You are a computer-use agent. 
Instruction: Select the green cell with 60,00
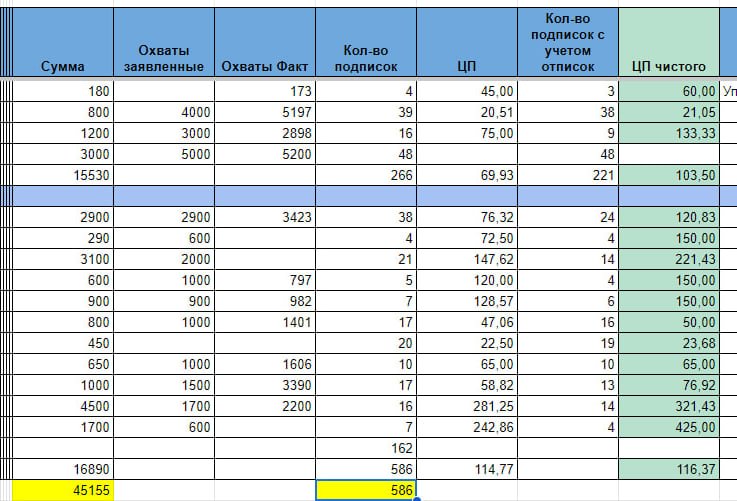click(669, 91)
